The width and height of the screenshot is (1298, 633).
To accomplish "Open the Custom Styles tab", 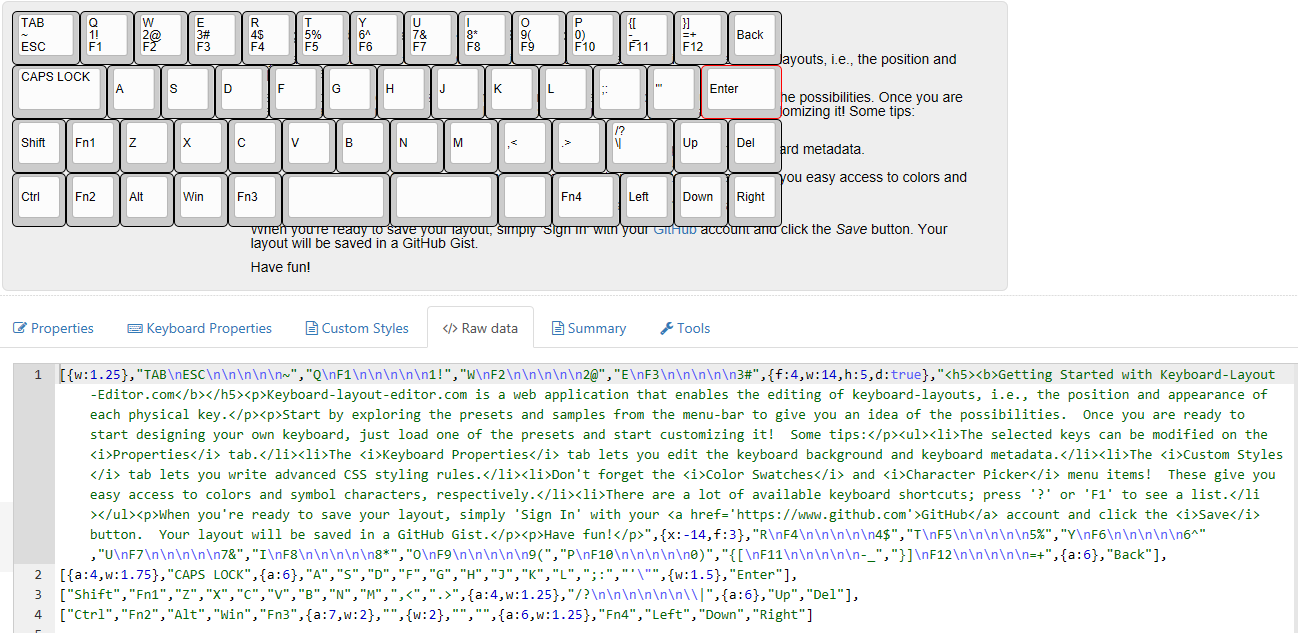I will coord(357,328).
